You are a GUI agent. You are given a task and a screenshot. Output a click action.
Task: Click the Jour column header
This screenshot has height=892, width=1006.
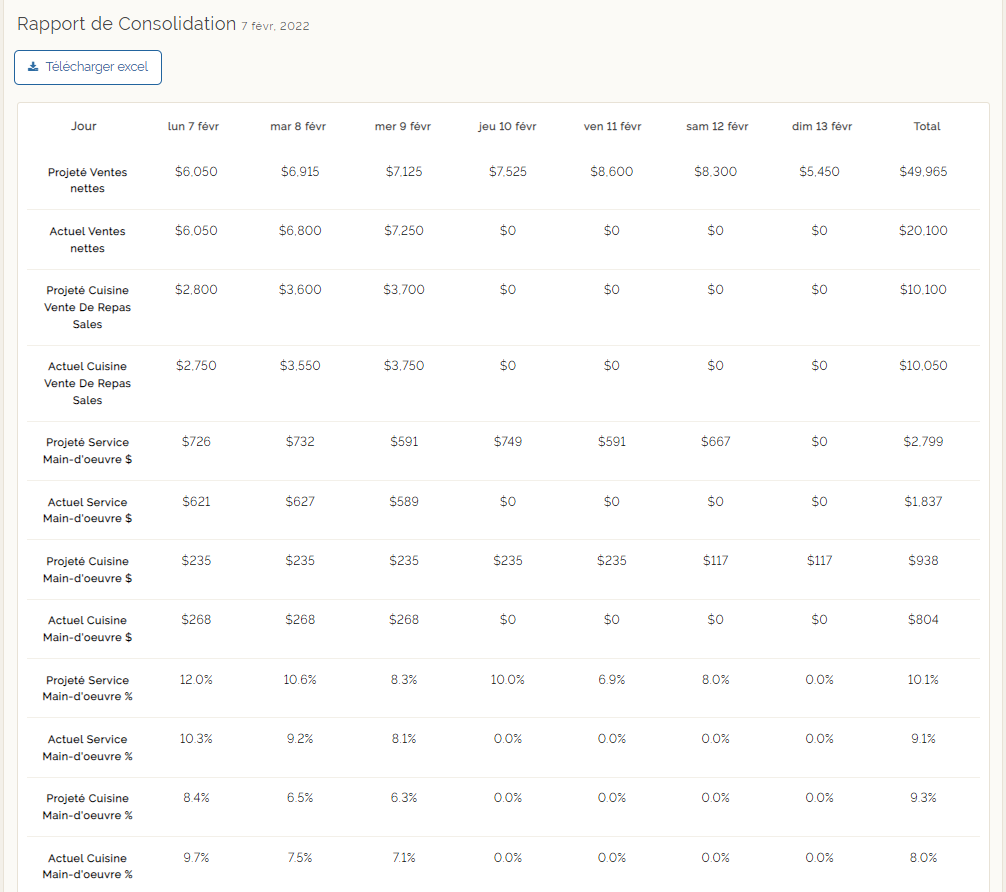pos(84,126)
